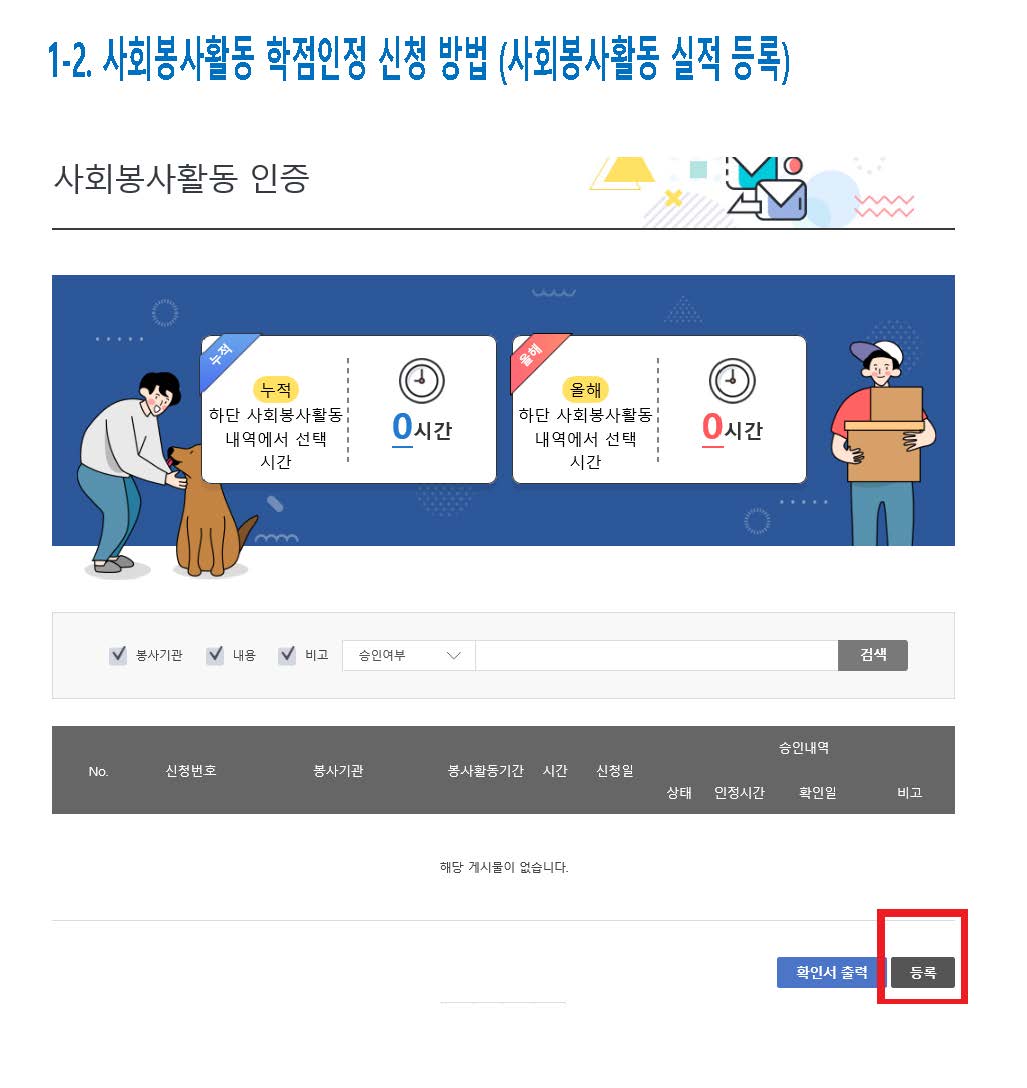Image resolution: width=1027 pixels, height=1088 pixels.
Task: Click the blue 누적 corner ribbon
Action: tap(226, 359)
